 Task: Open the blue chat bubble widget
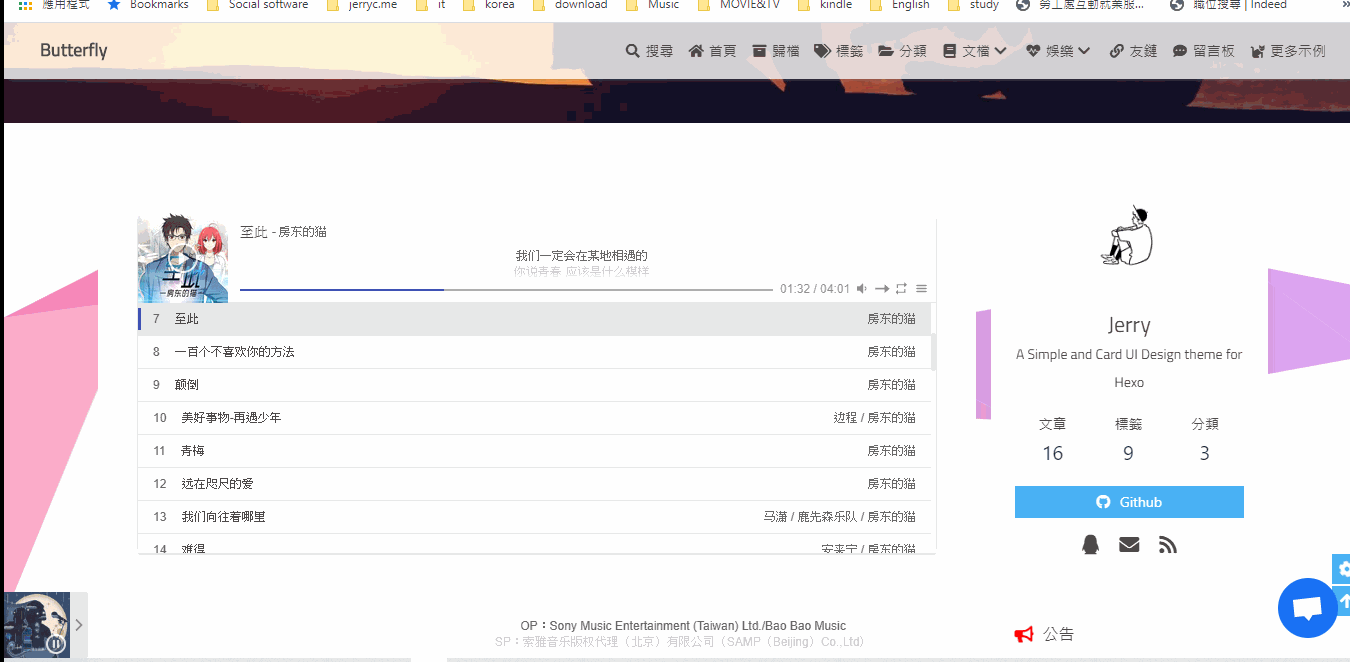(x=1307, y=608)
